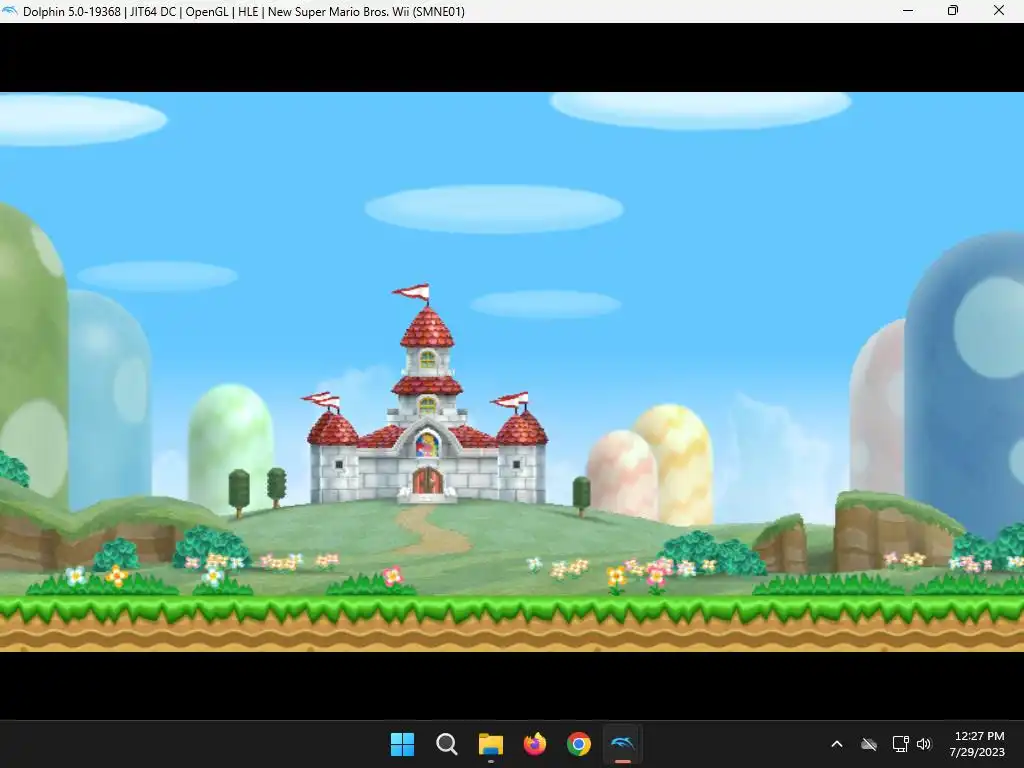The image size is (1024, 768).
Task: Open the network status tray icon
Action: (901, 744)
